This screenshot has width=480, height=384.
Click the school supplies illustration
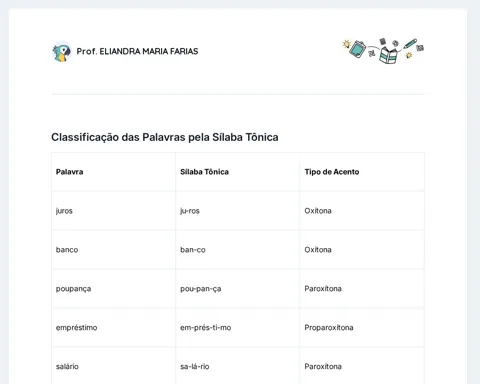click(383, 51)
